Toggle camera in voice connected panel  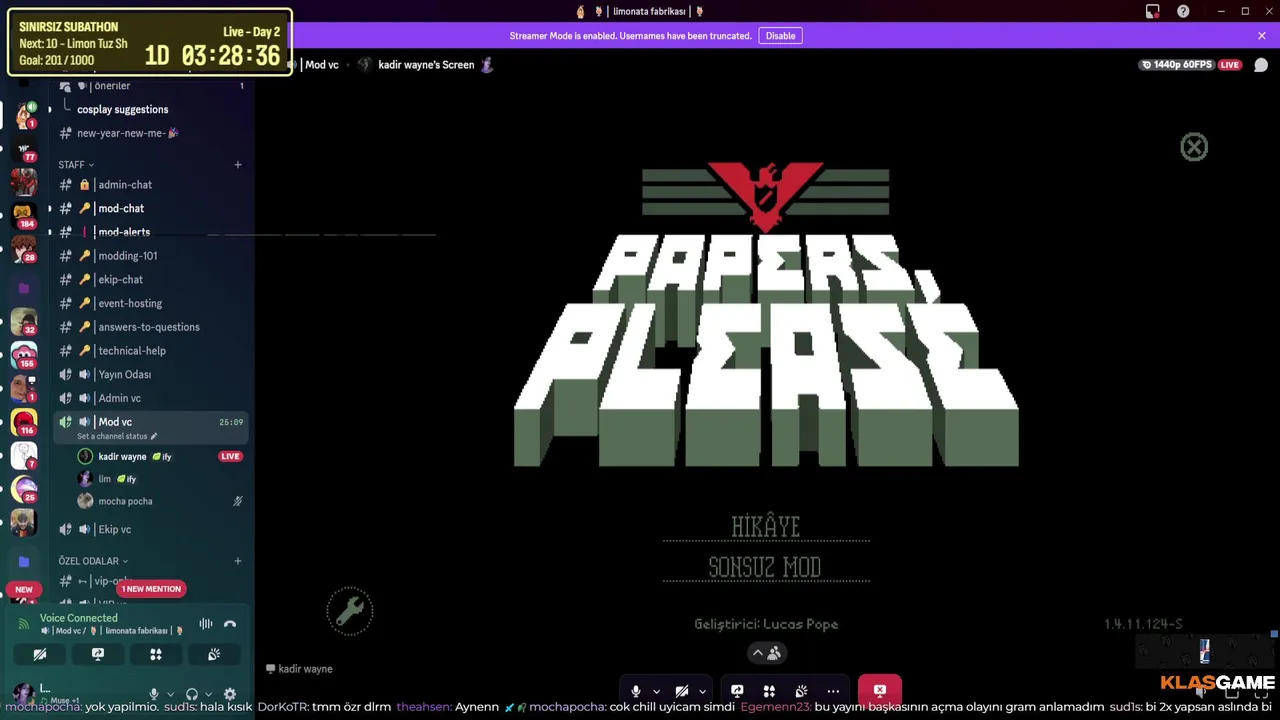pyautogui.click(x=40, y=654)
